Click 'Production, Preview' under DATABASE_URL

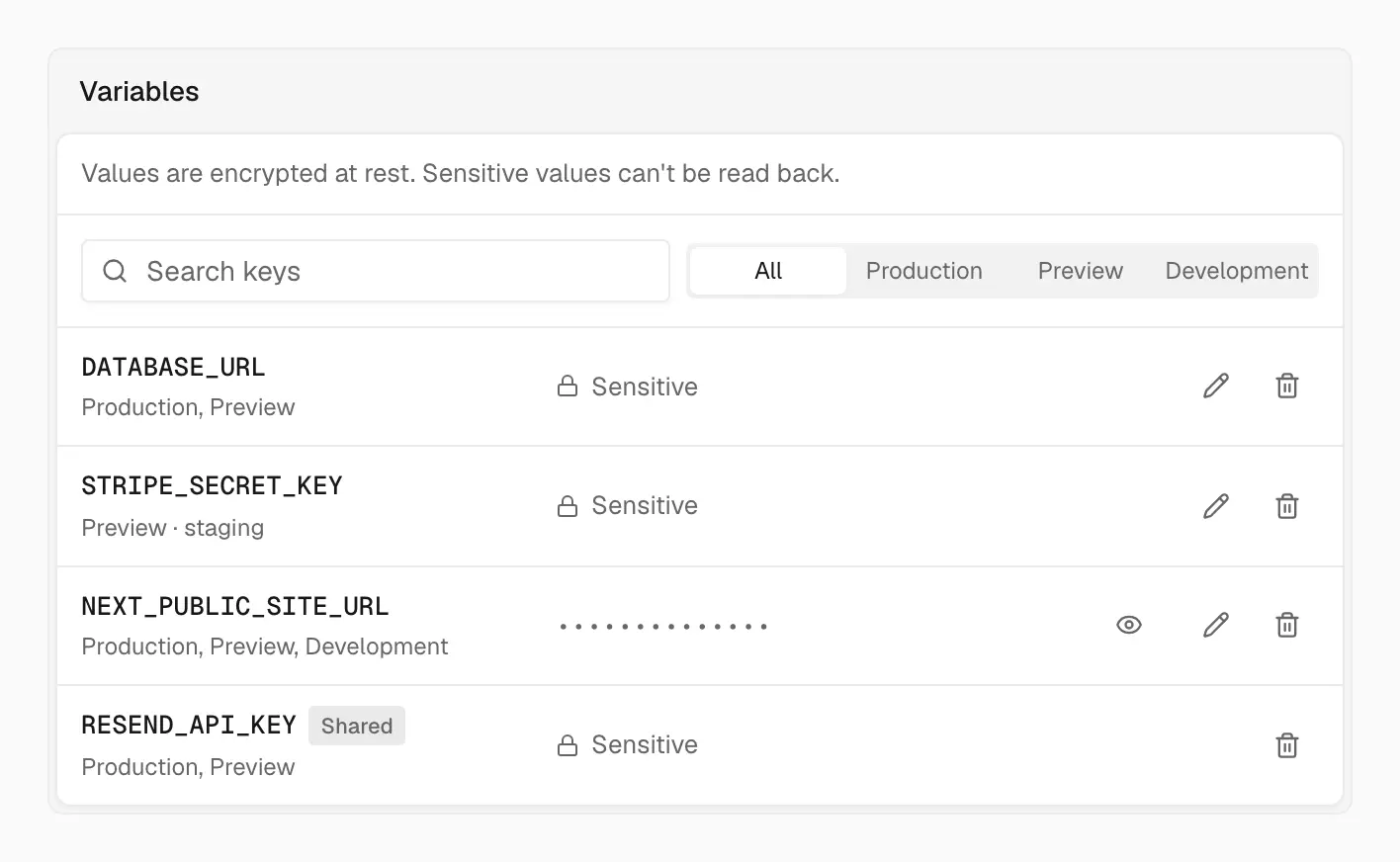coord(189,407)
